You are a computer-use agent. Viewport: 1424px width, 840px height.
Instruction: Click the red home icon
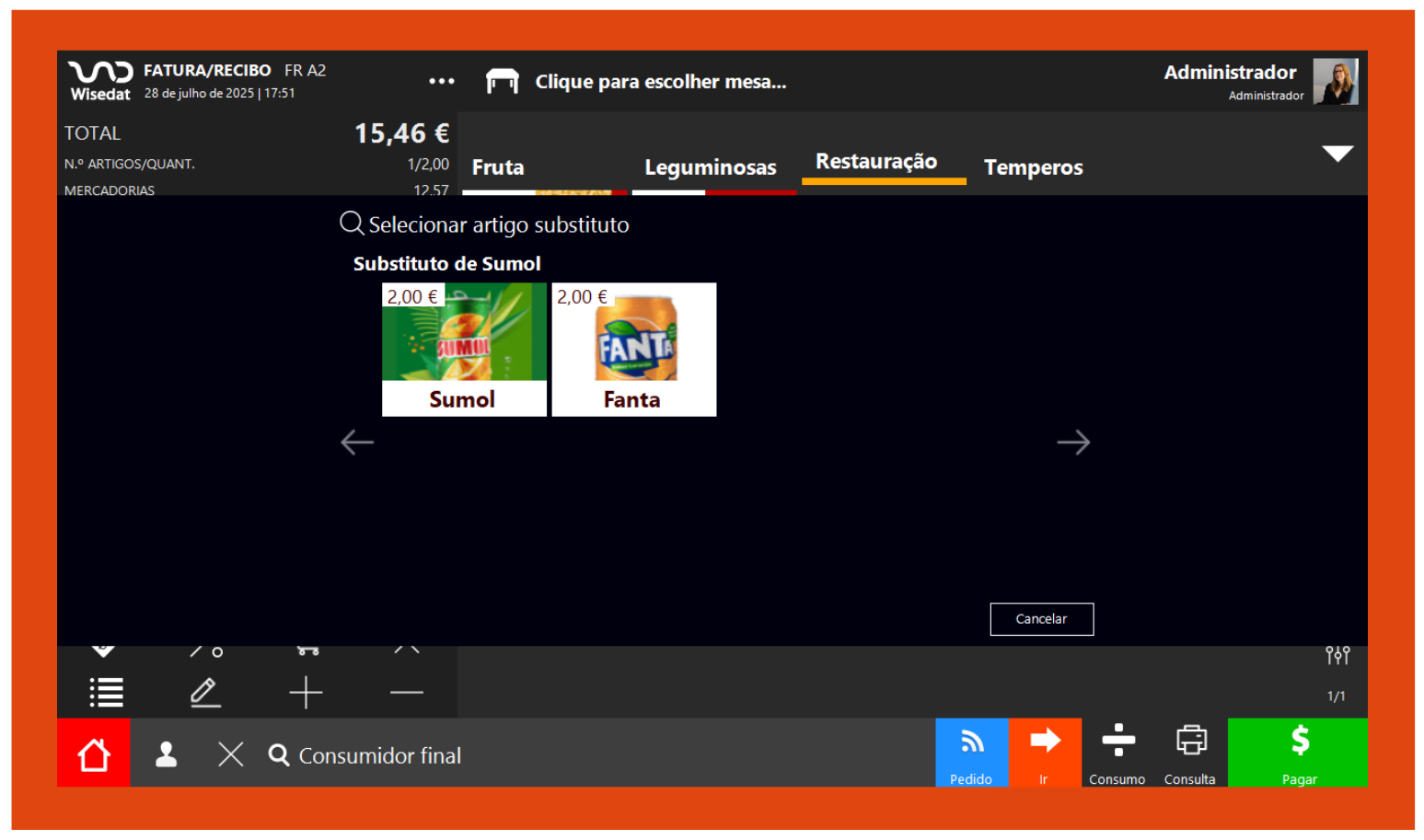tap(93, 754)
